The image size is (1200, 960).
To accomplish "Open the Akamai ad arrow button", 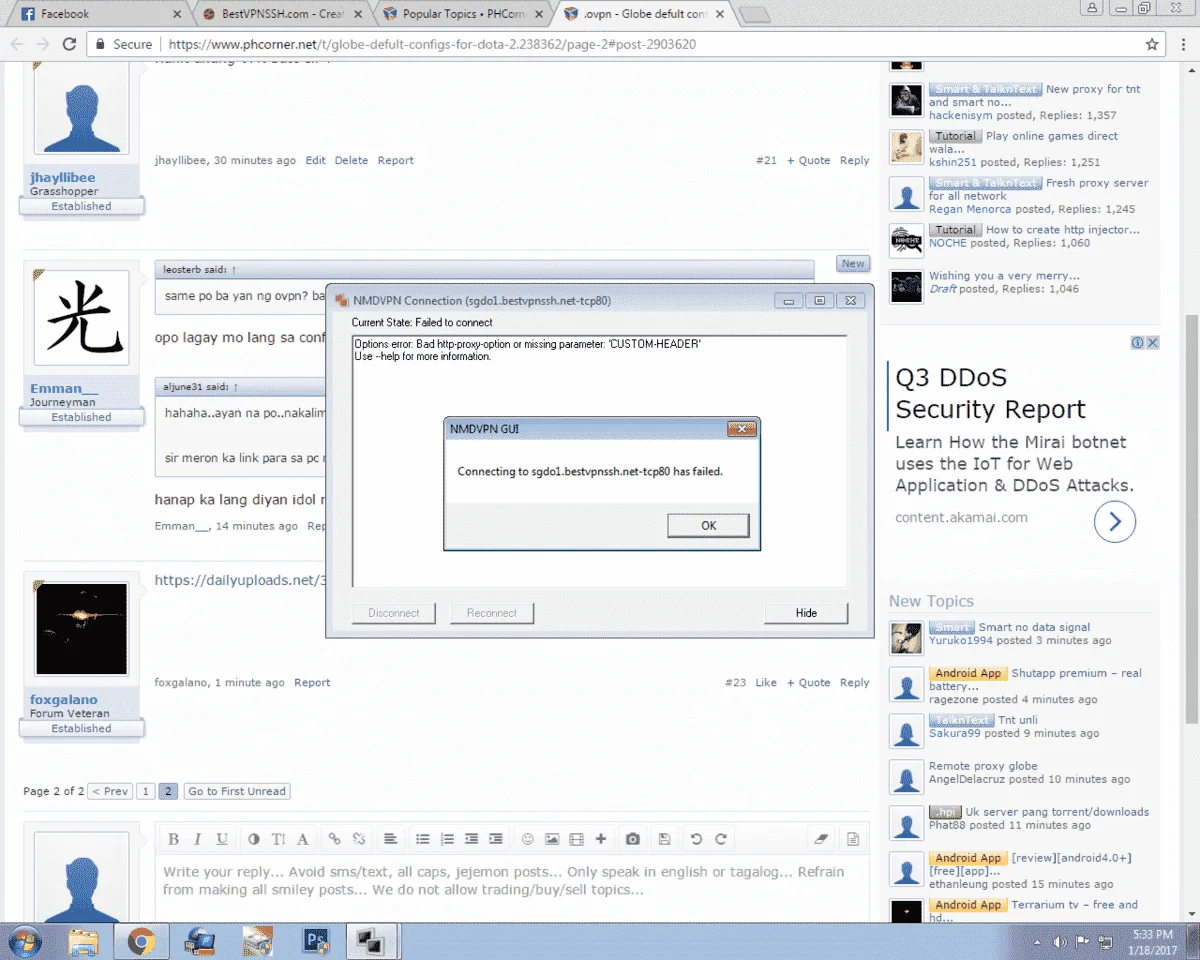I will tap(1115, 521).
